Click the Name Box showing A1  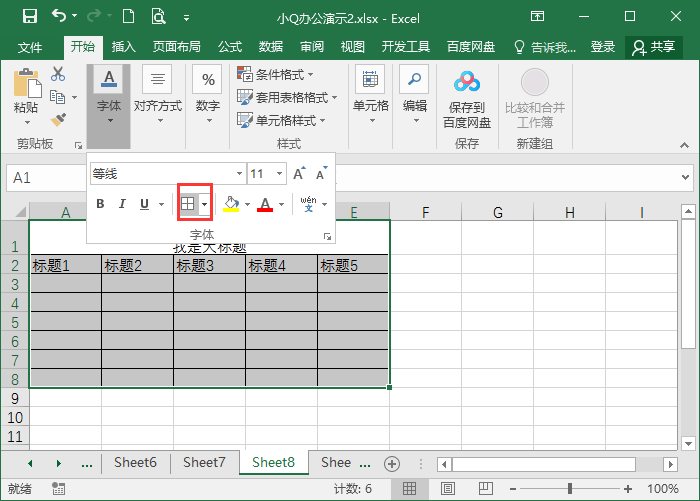click(40, 177)
